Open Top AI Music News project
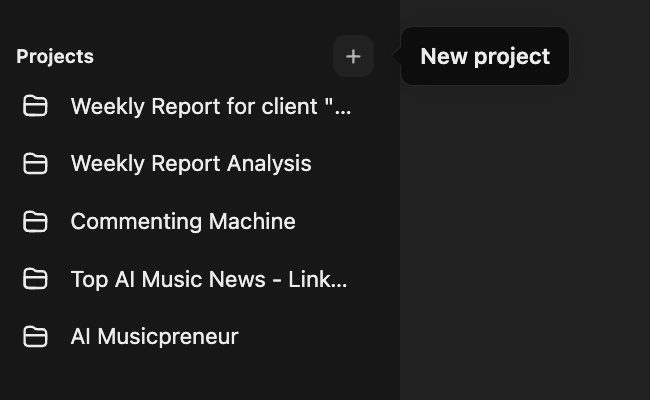The width and height of the screenshot is (650, 400). pos(209,279)
